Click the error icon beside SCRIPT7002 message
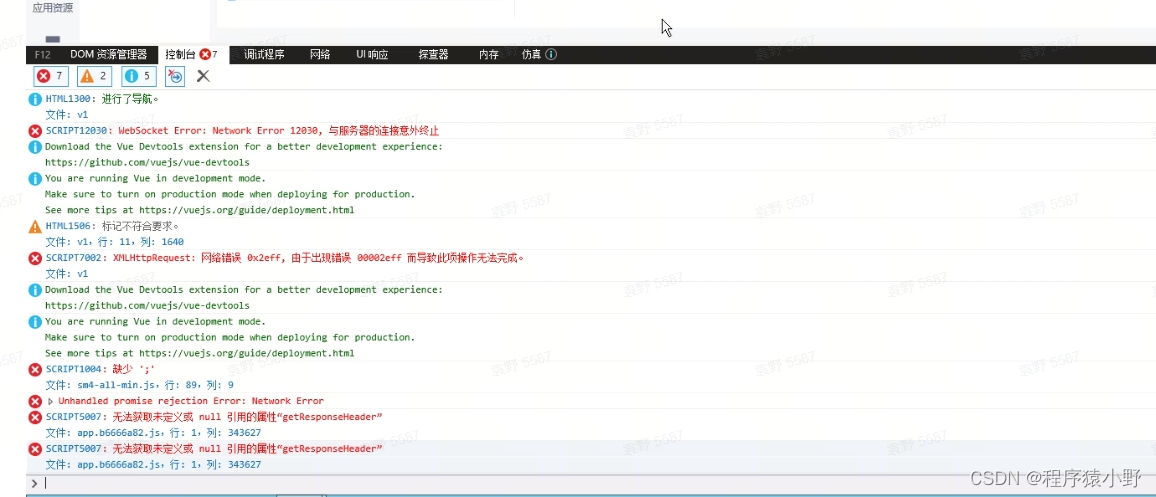Viewport: 1156px width, 497px height. tap(35, 258)
